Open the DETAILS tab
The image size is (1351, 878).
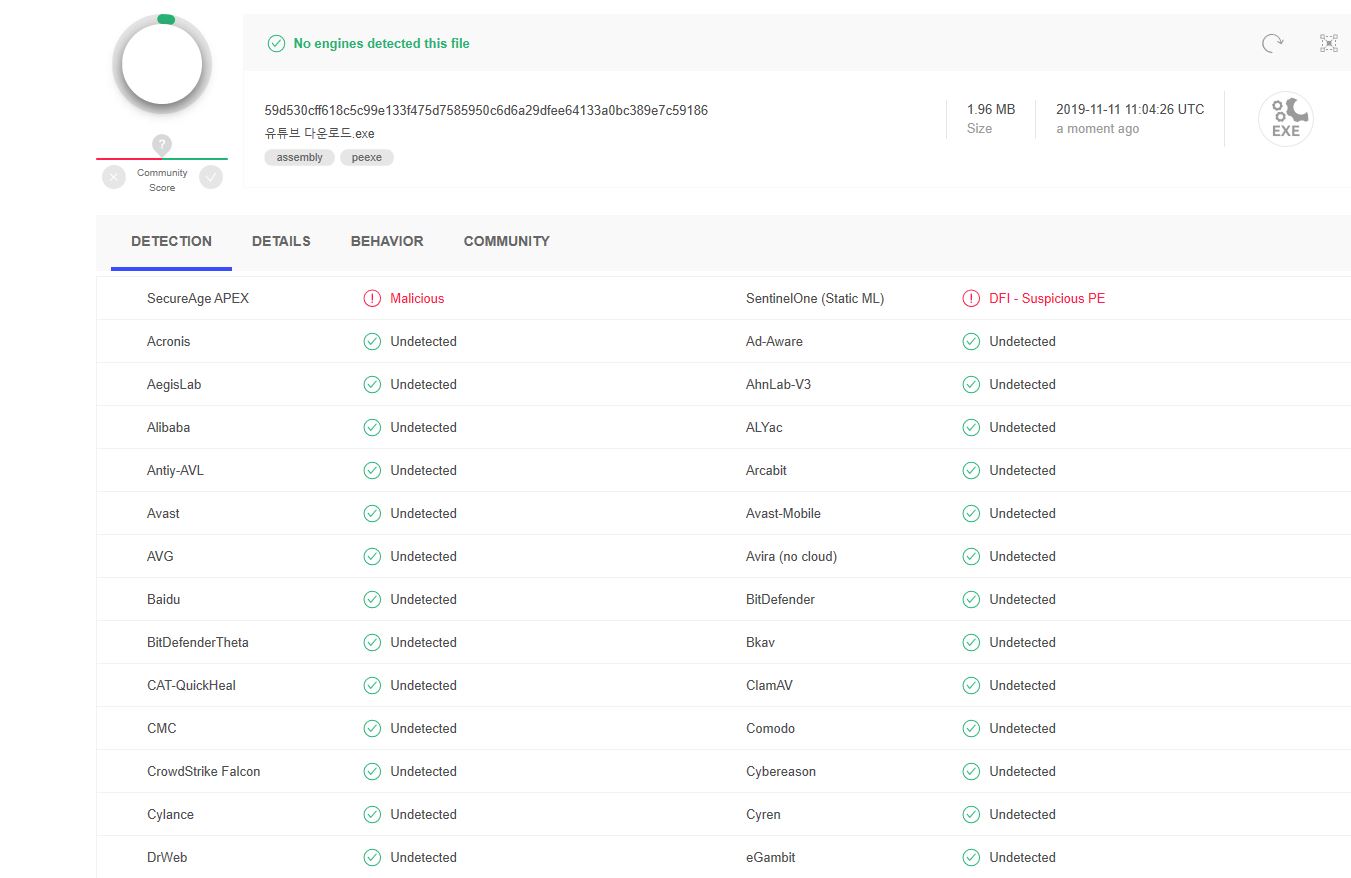(x=281, y=241)
